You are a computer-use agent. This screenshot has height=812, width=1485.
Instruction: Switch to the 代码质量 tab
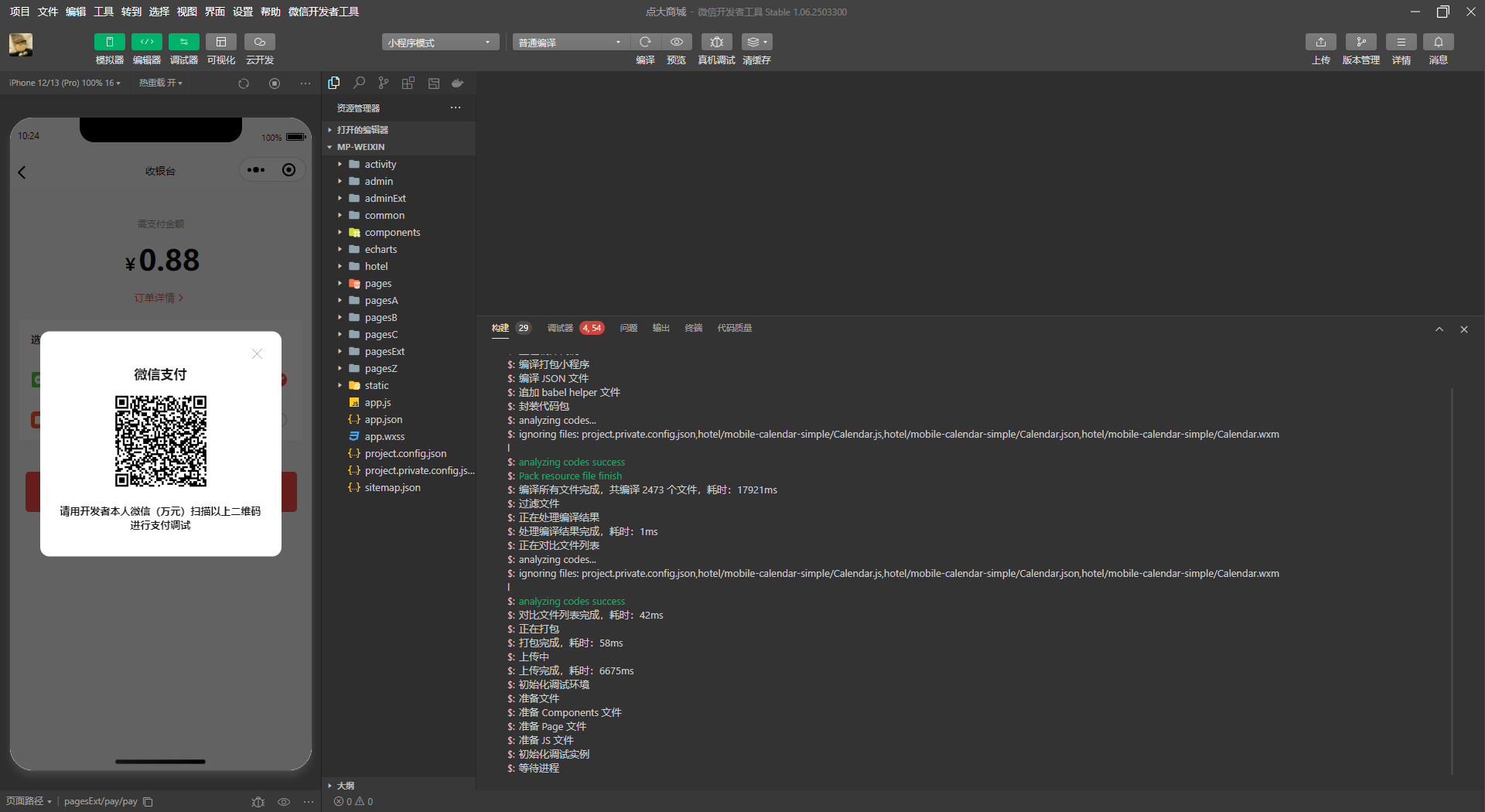[x=734, y=328]
